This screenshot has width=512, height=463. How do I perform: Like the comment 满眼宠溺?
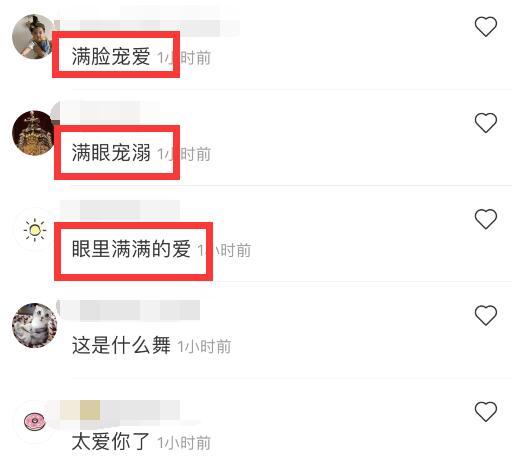[486, 123]
